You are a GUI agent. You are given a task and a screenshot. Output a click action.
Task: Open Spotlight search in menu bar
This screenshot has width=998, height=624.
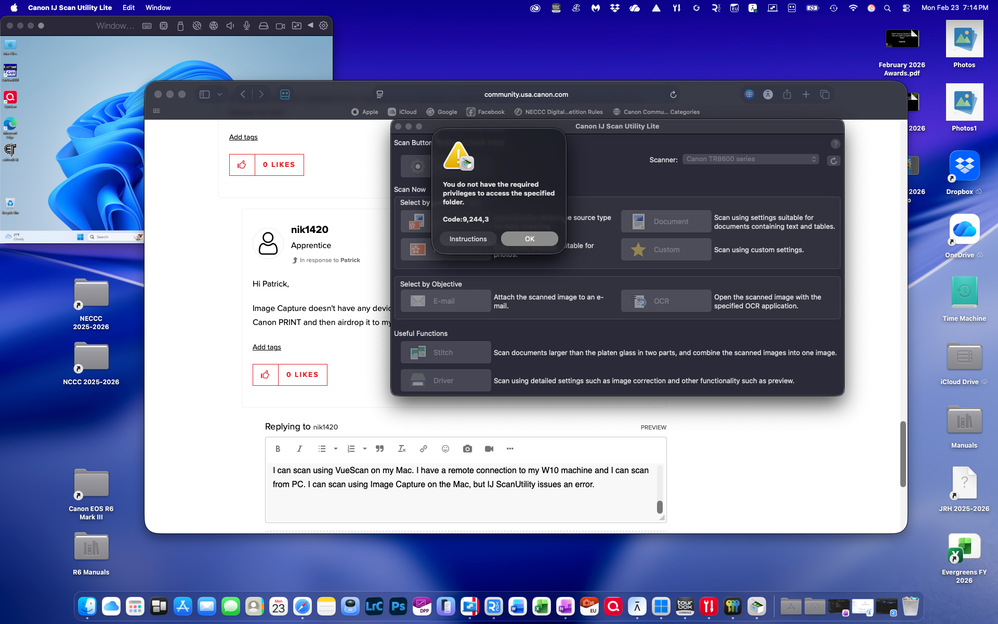[x=887, y=8]
